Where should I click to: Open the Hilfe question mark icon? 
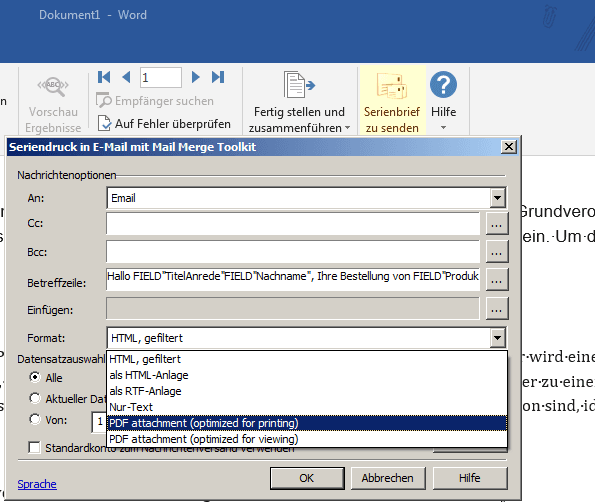point(443,84)
